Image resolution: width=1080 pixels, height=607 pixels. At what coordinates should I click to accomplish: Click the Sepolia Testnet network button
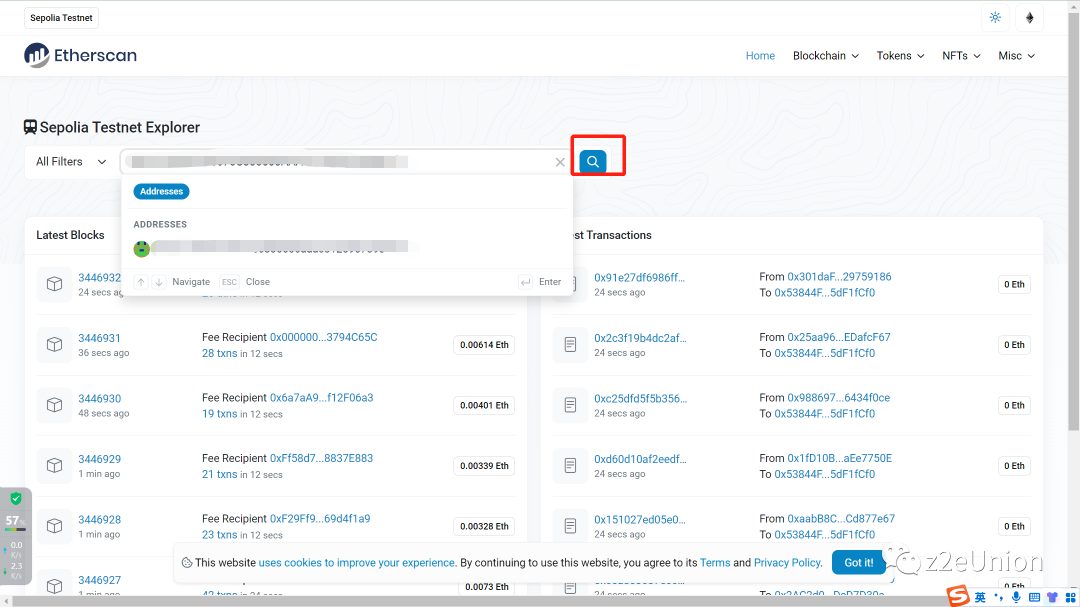pyautogui.click(x=61, y=18)
